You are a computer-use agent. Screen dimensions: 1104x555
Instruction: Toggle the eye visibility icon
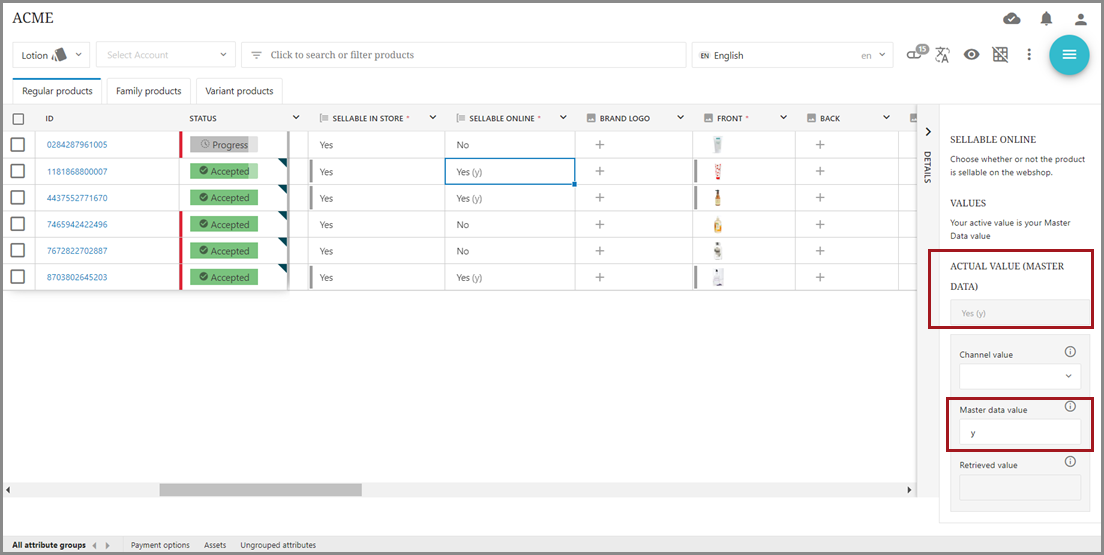click(971, 55)
